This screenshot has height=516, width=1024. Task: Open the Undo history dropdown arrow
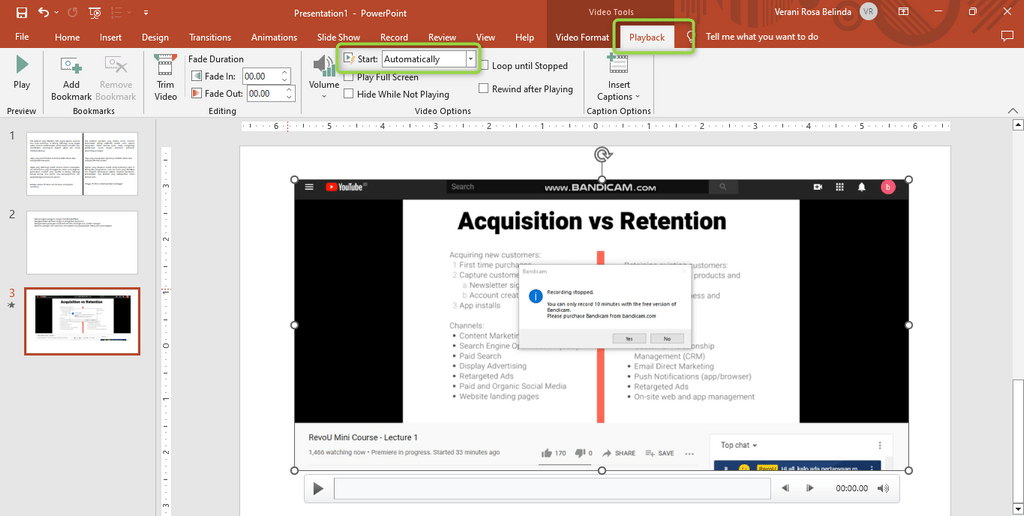tap(57, 13)
